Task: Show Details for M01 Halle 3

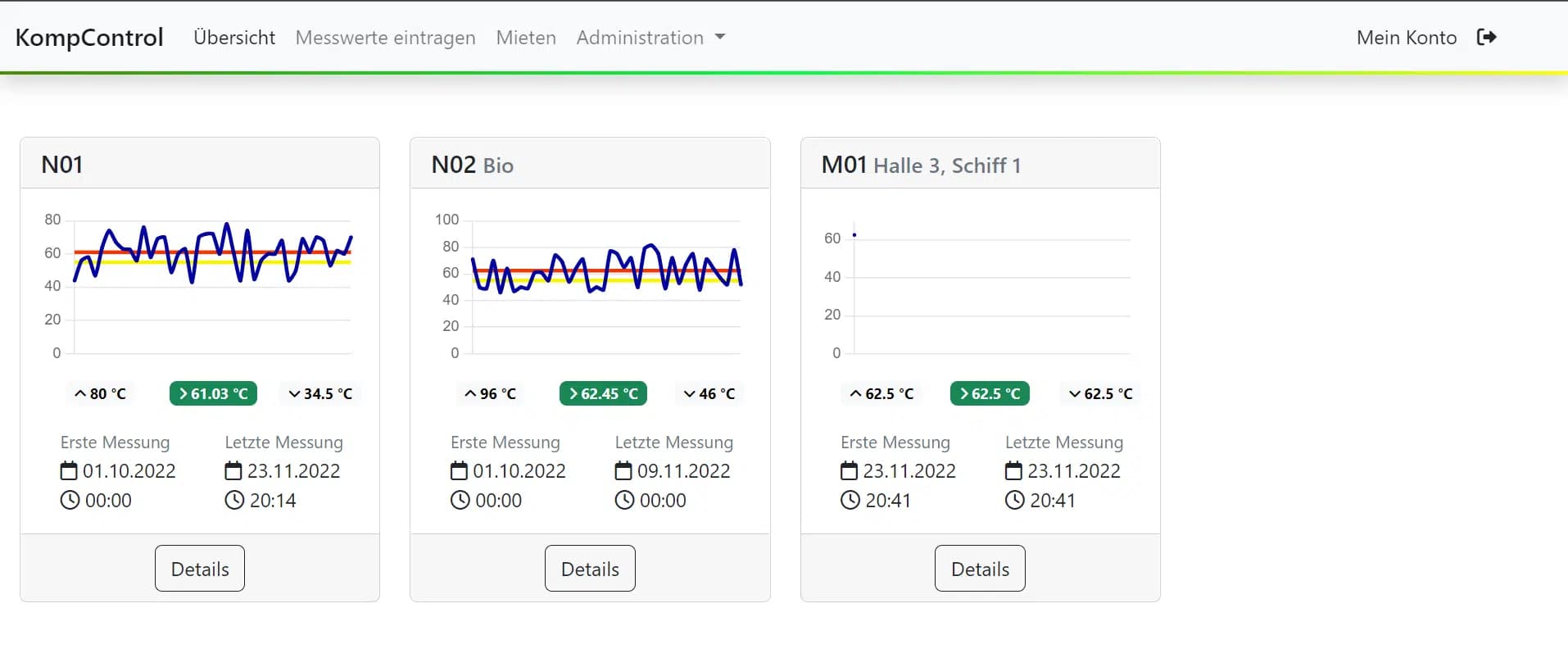Action: (980, 569)
